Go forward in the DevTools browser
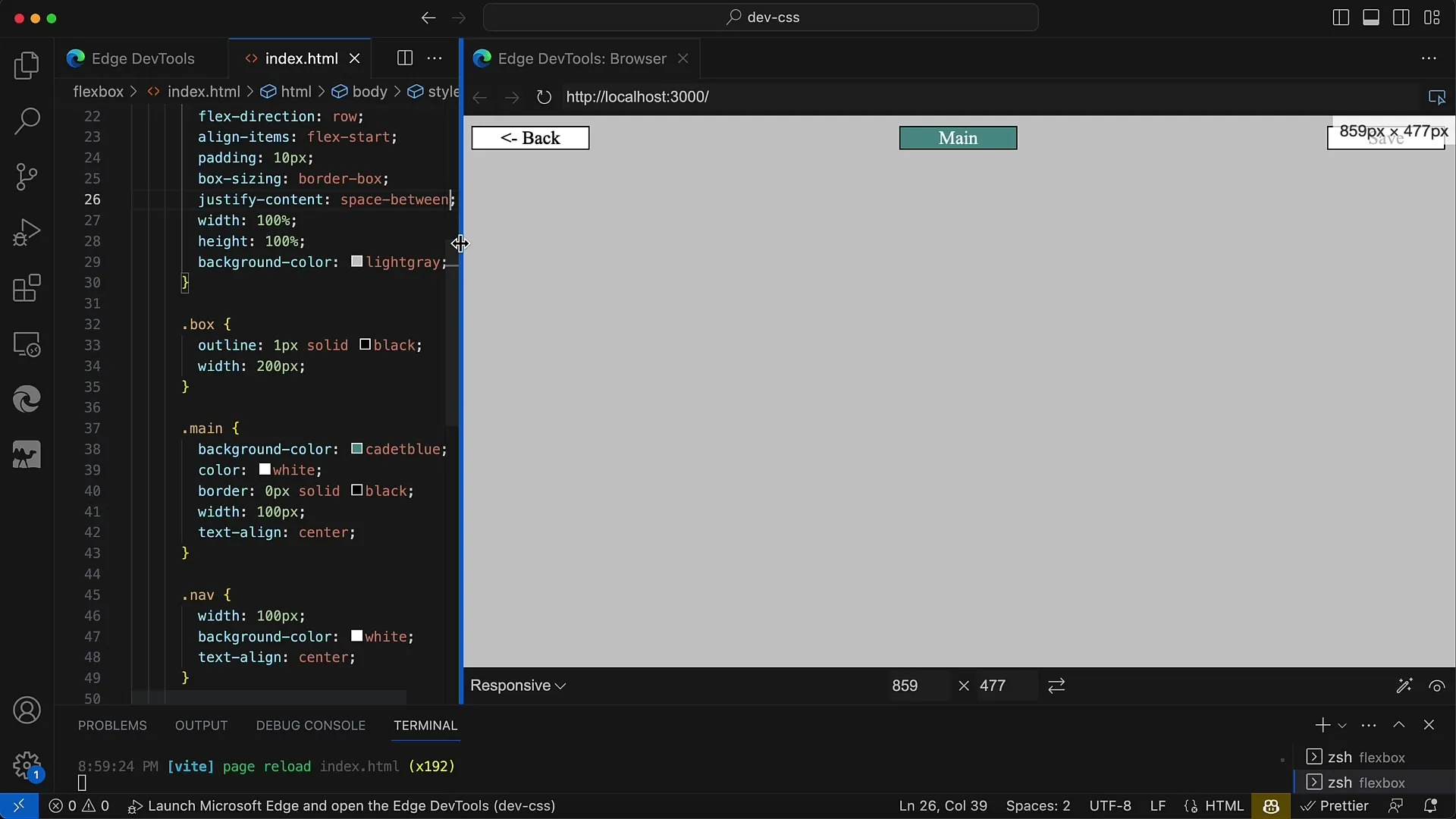Viewport: 1456px width, 819px height. (x=512, y=97)
